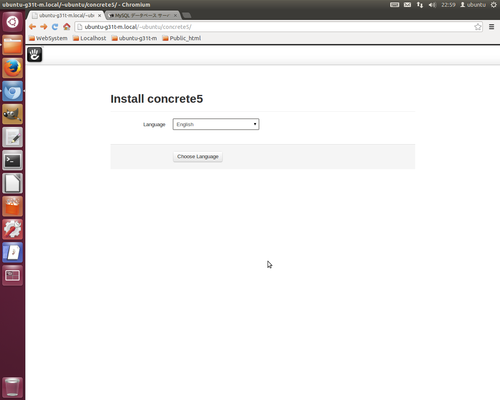
Task: Open the blue document app in launcher
Action: point(13,252)
